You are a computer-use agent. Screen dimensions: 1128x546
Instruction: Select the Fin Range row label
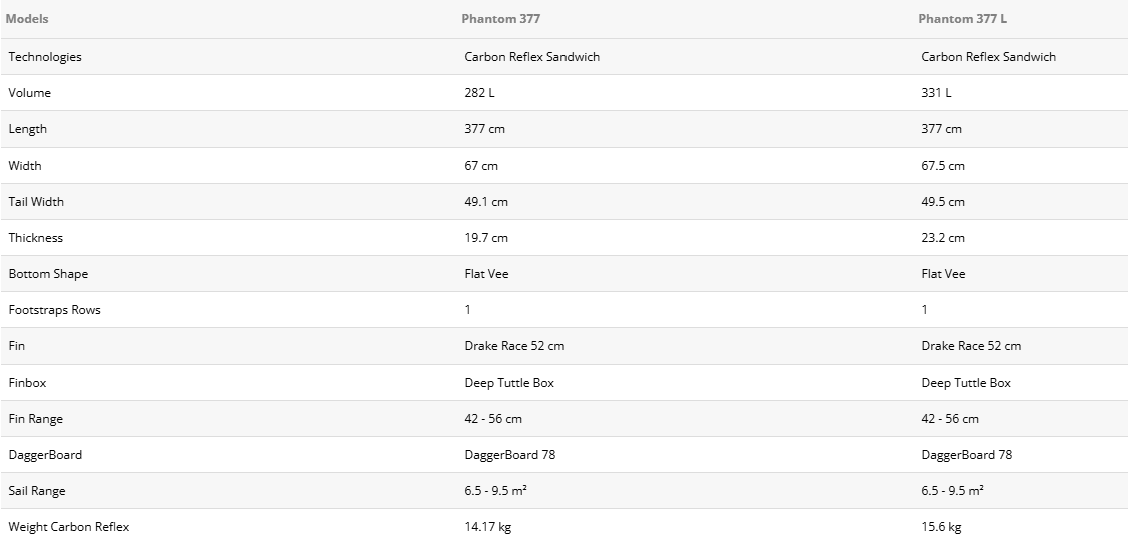coord(35,419)
